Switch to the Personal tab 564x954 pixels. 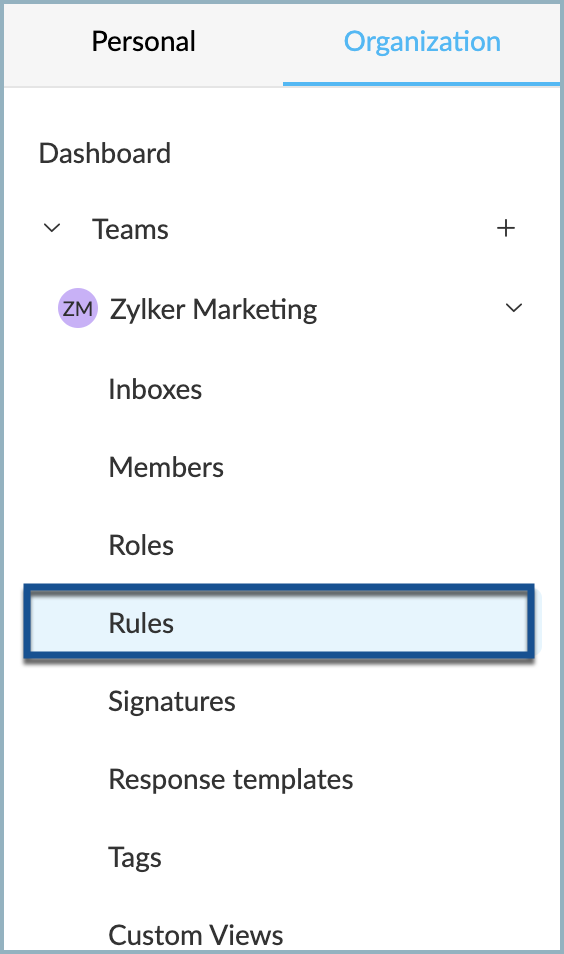pos(144,42)
